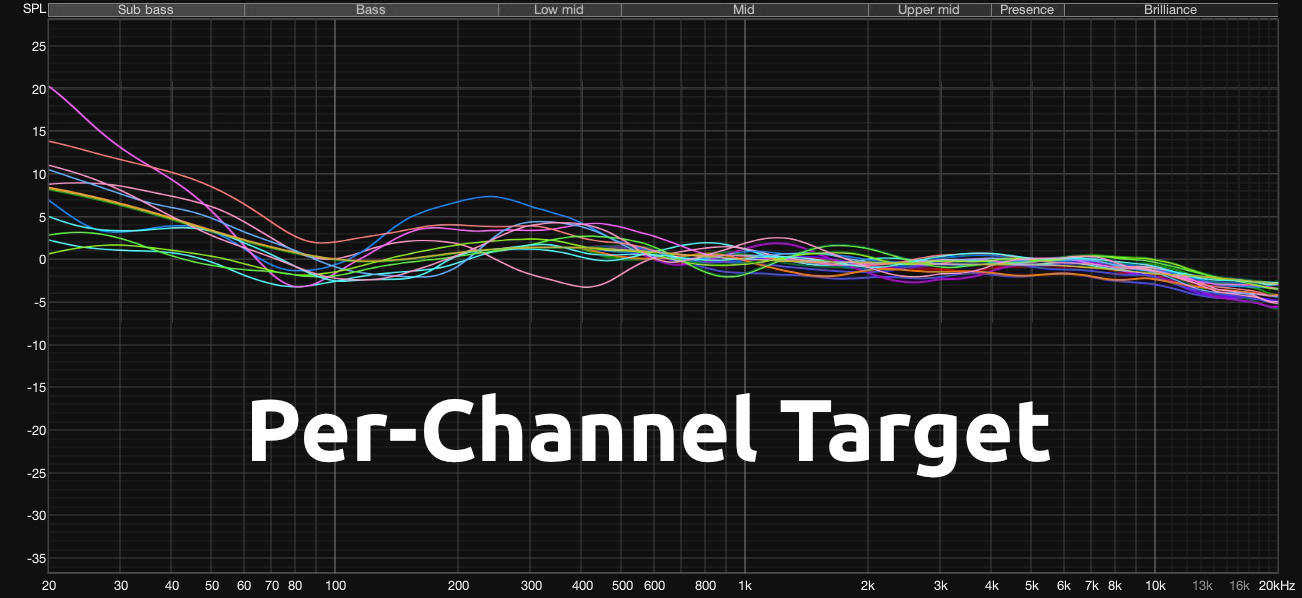Select the Presence band header
1302x598 pixels.
pos(1027,10)
